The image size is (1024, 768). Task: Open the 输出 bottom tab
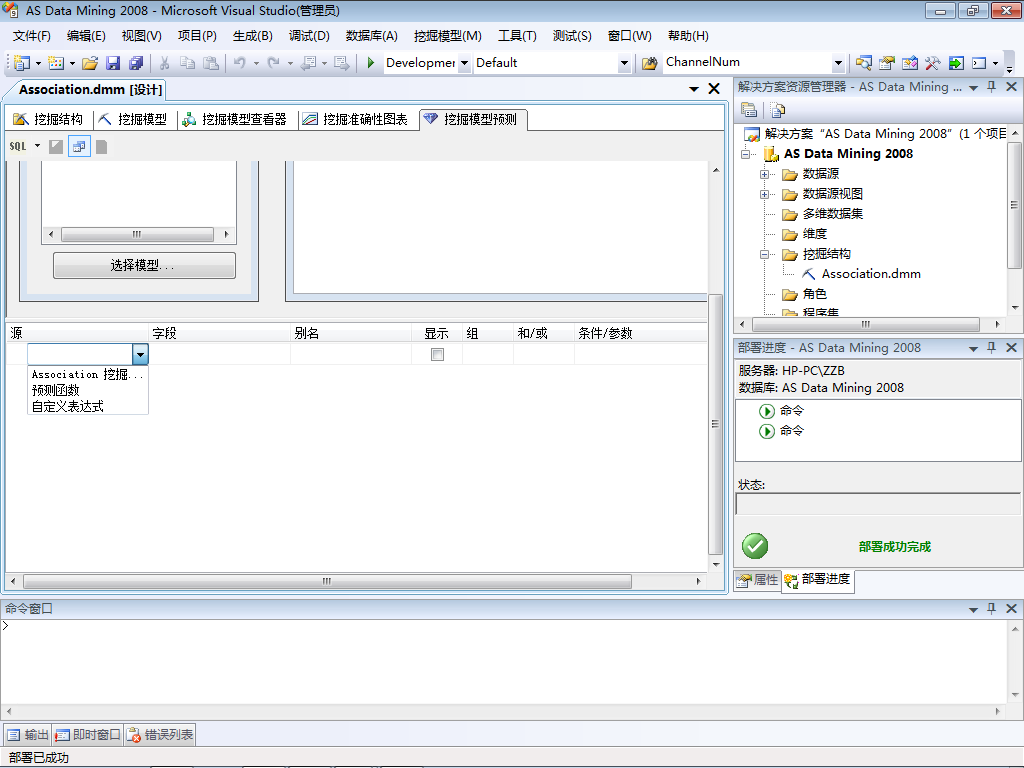pyautogui.click(x=28, y=735)
